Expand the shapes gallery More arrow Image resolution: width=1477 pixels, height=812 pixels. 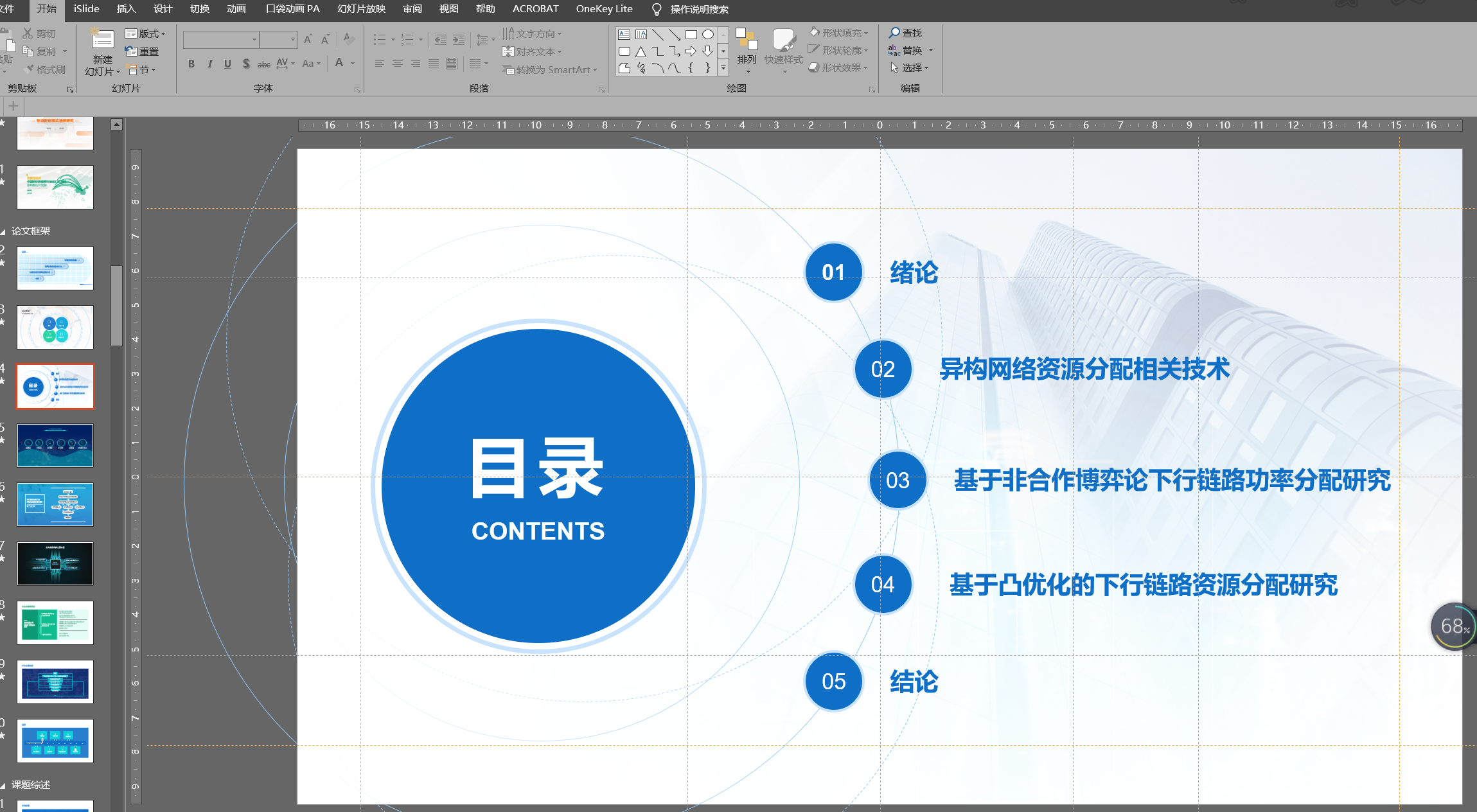tap(723, 68)
